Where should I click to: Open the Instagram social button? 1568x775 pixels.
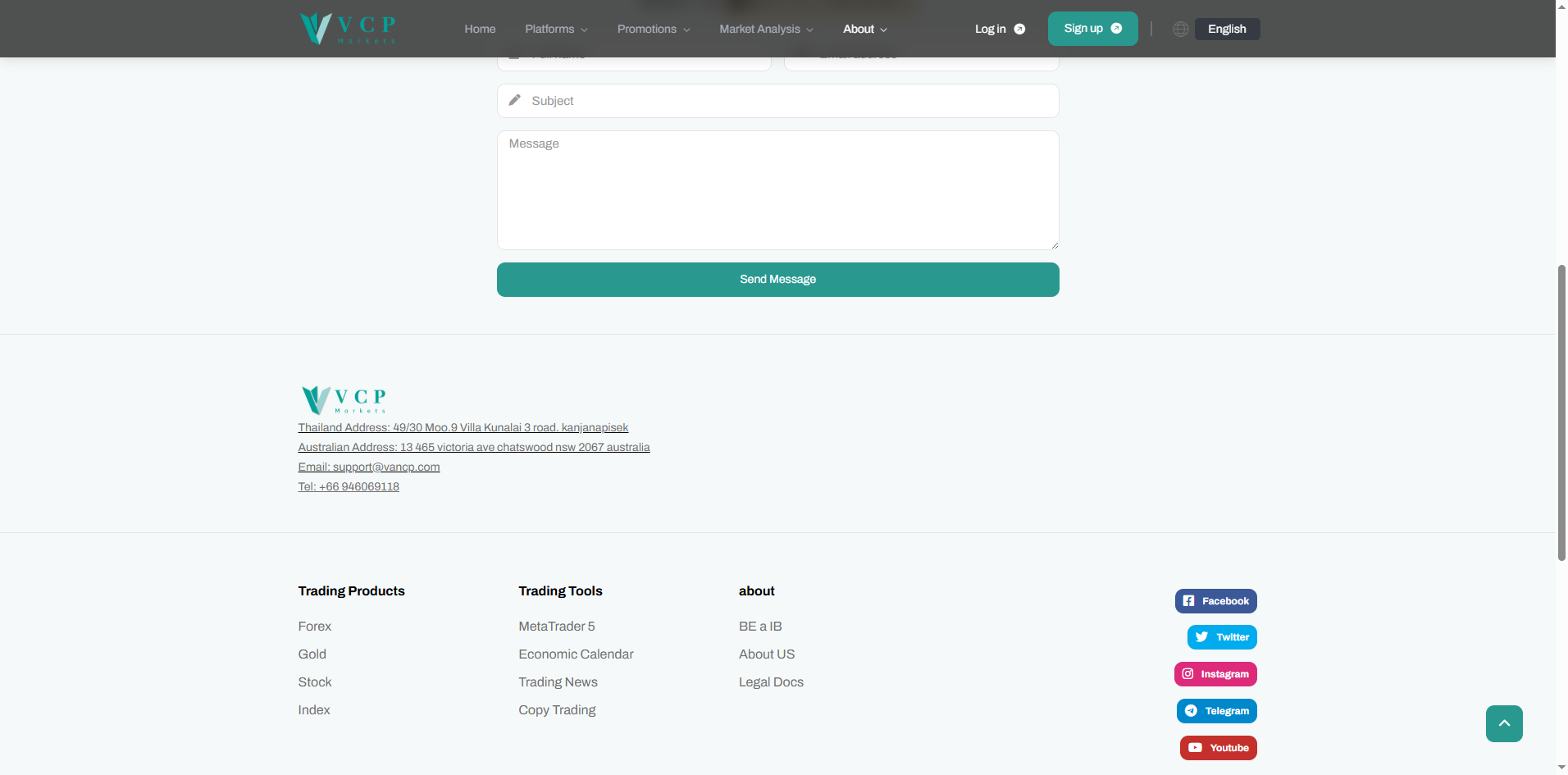point(1215,674)
